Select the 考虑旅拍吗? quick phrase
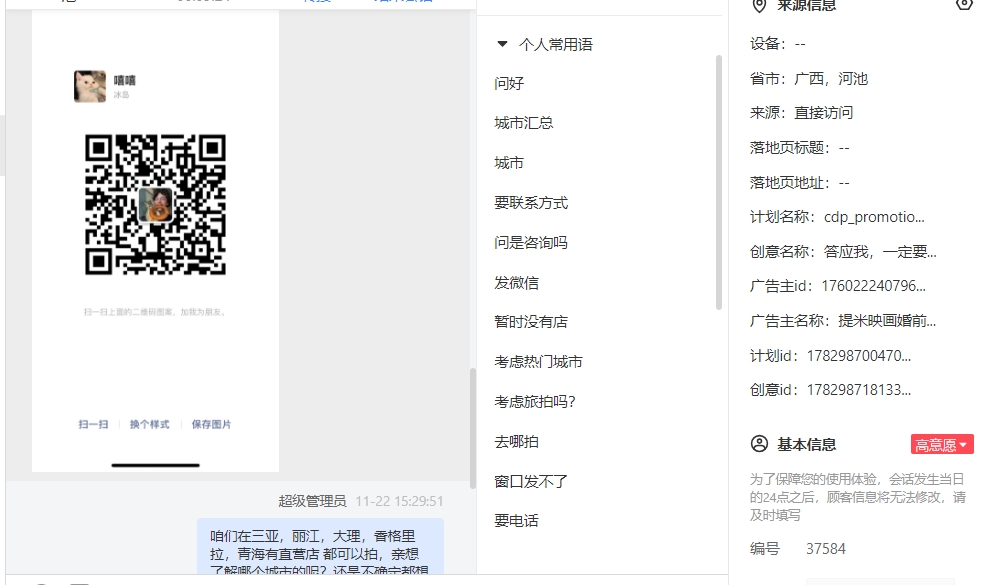Screen dimensions: 990x585 click(535, 401)
